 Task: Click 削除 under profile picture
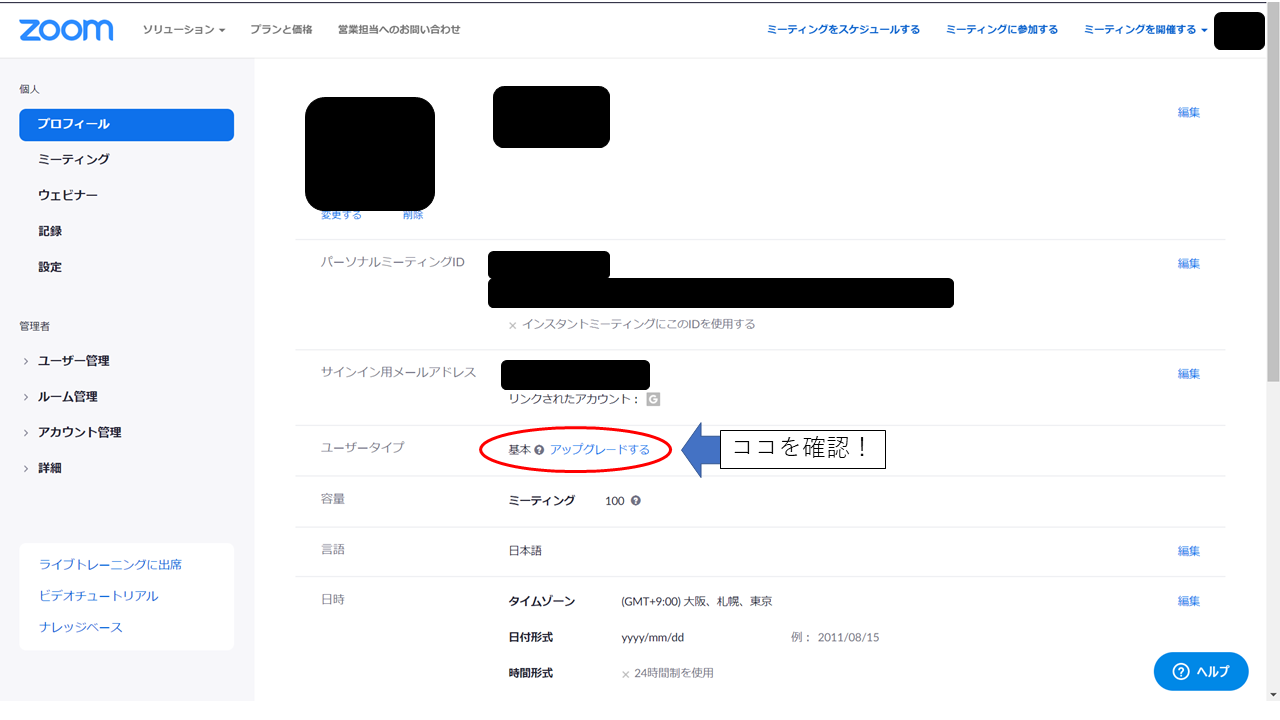point(413,215)
